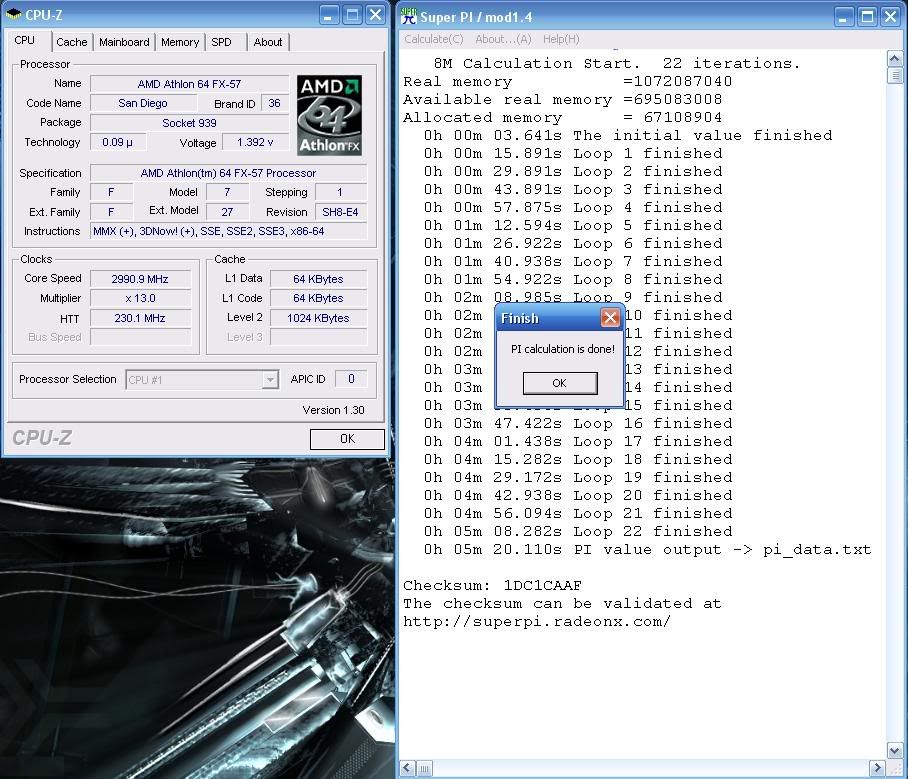Click the Multiplier value x 13.0
Screen dimensions: 908x779
point(140,298)
